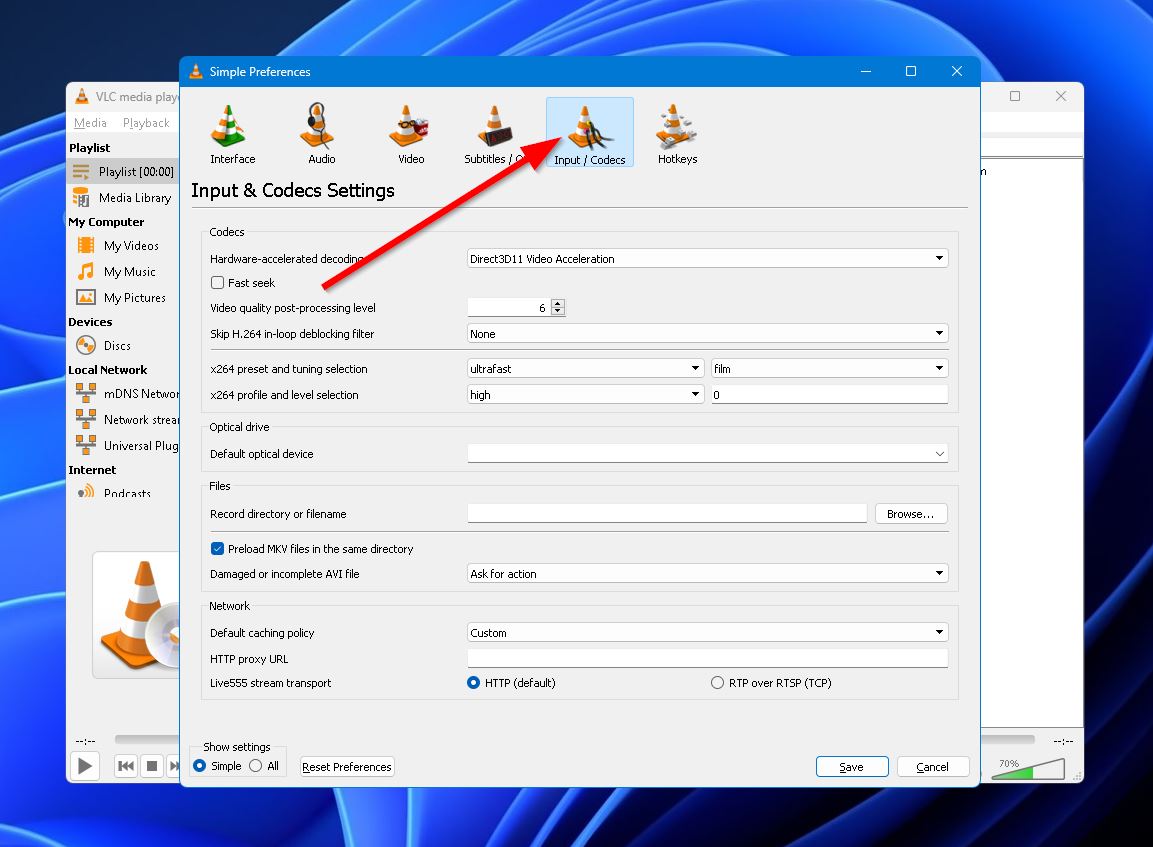Open the x264 preset dropdown showing ultrafast
1153x847 pixels.
586,368
